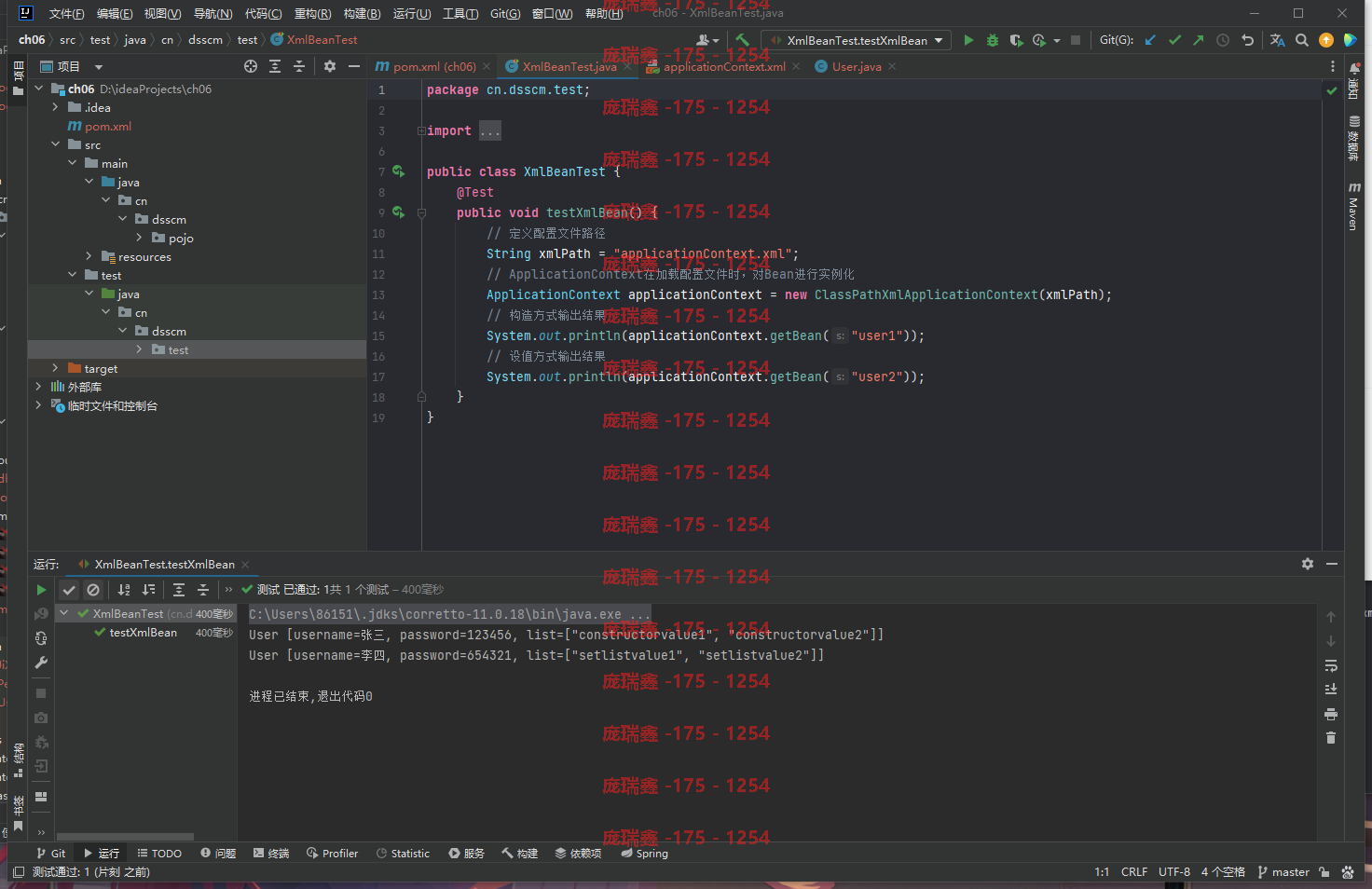Start debugging with the bug icon
Image resolution: width=1372 pixels, height=889 pixels.
(x=993, y=40)
